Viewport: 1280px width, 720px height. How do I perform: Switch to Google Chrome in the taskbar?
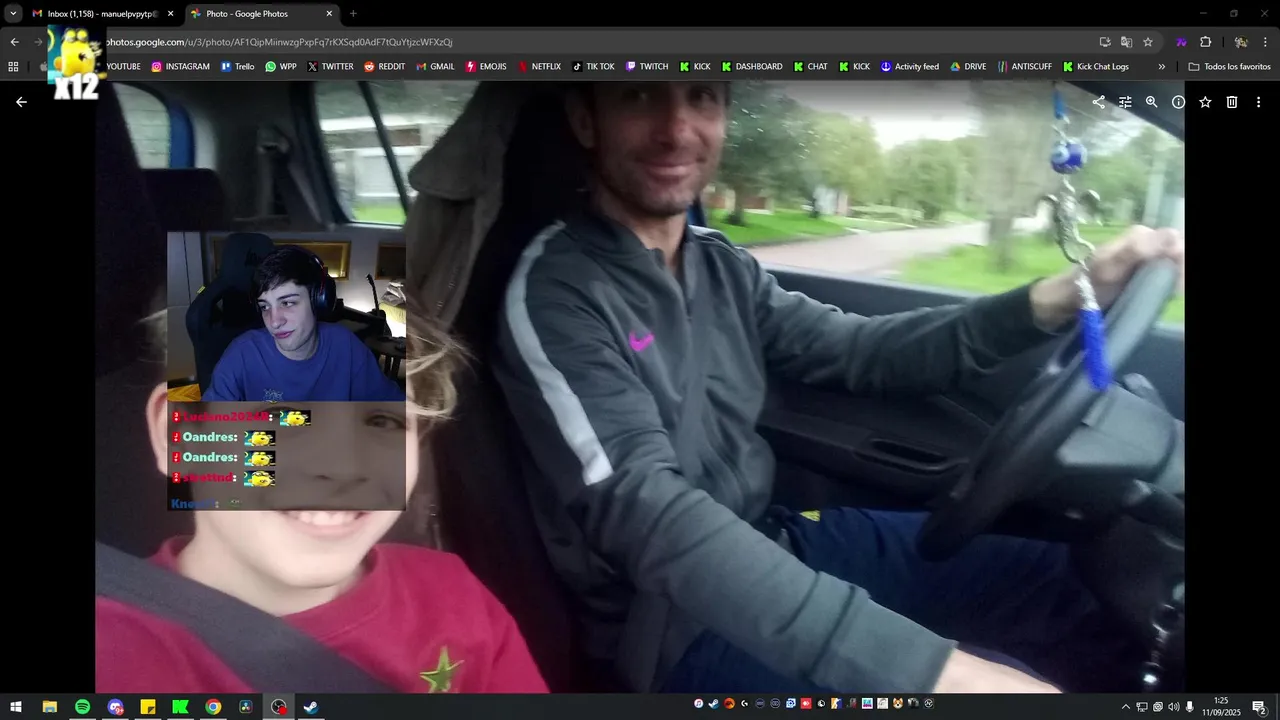[213, 706]
